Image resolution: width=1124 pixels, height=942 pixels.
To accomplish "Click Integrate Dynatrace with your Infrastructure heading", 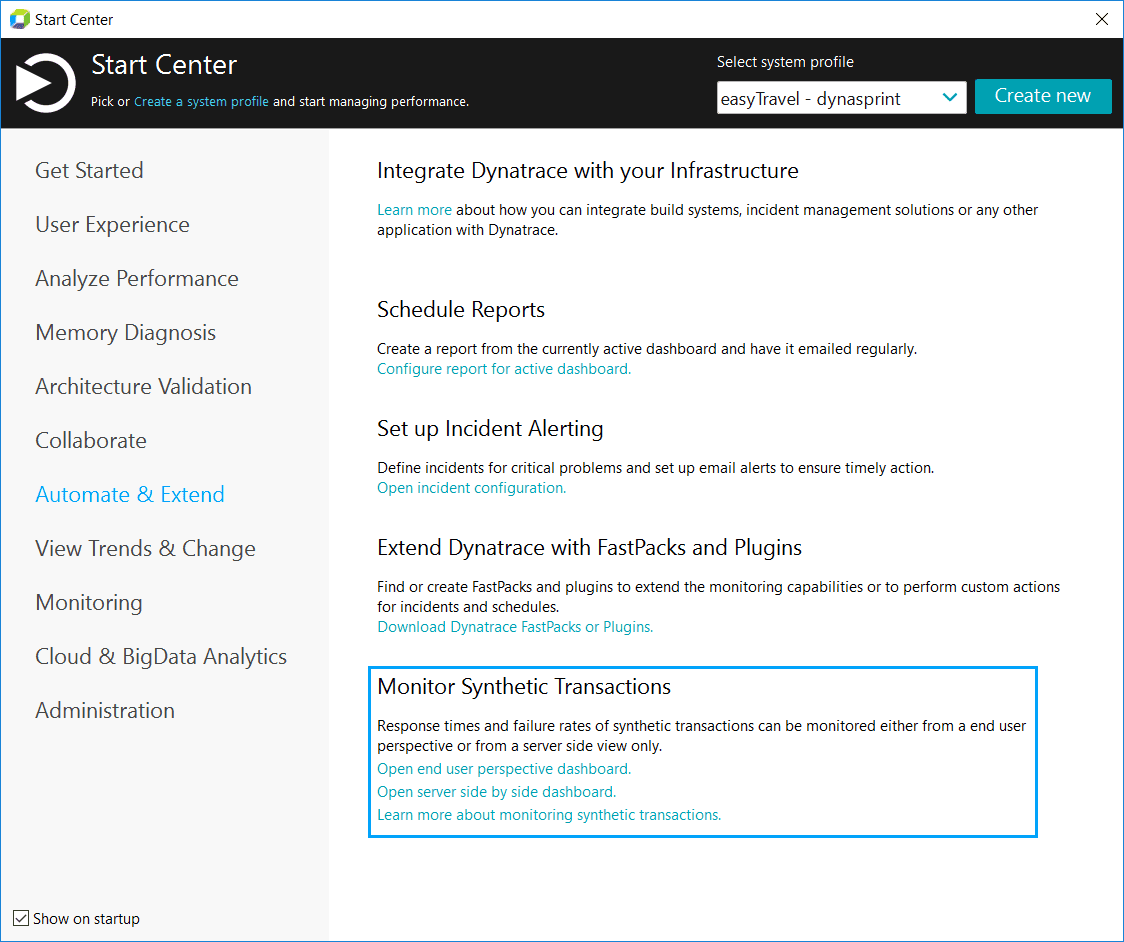I will tap(588, 171).
